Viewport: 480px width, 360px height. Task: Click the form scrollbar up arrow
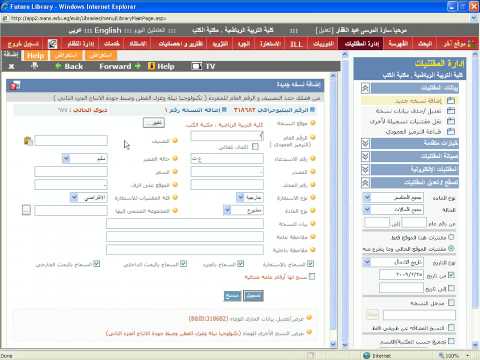pos(332,76)
